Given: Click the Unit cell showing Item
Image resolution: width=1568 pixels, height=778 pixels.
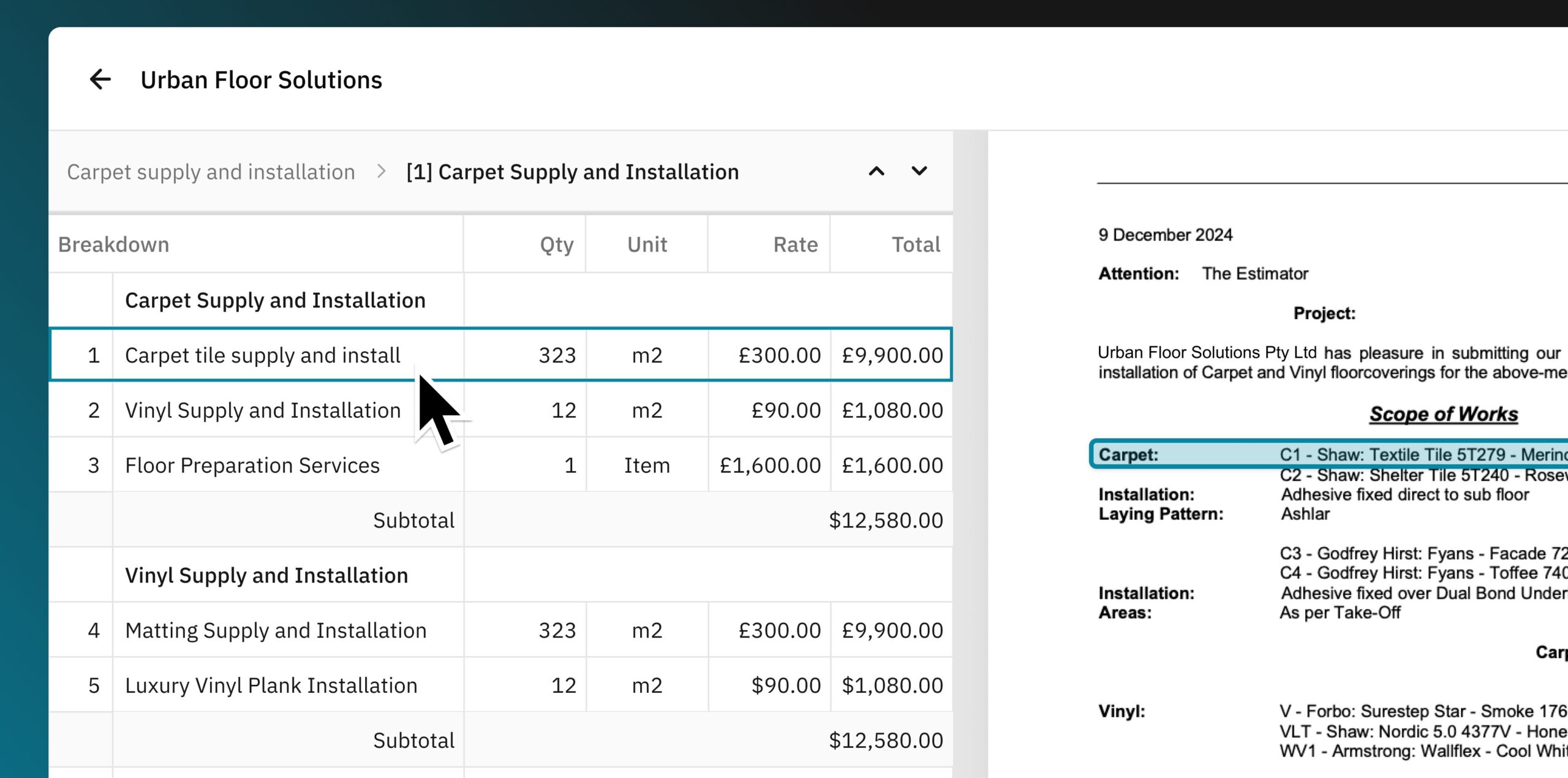Looking at the screenshot, I should click(x=647, y=464).
